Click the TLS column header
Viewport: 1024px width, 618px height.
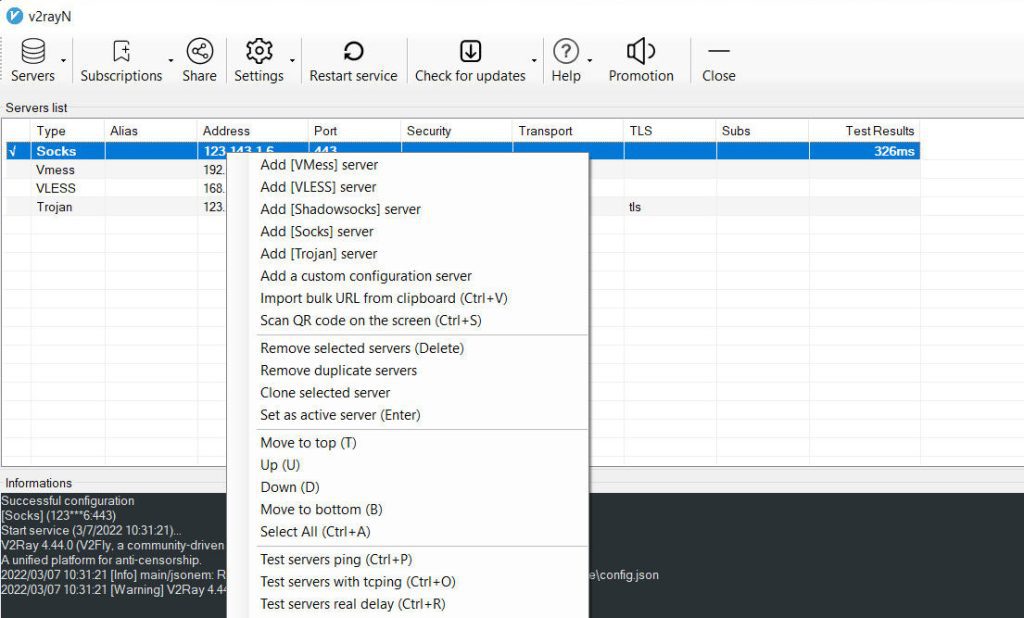click(x=640, y=131)
